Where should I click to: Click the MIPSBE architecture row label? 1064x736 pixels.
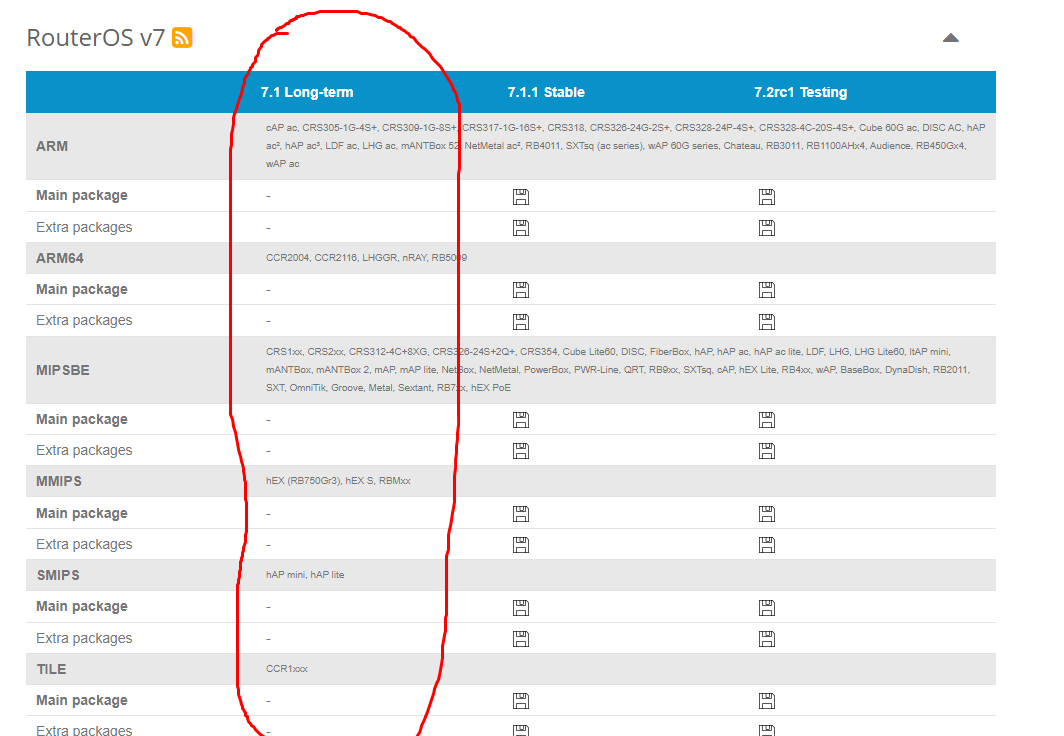coord(62,370)
